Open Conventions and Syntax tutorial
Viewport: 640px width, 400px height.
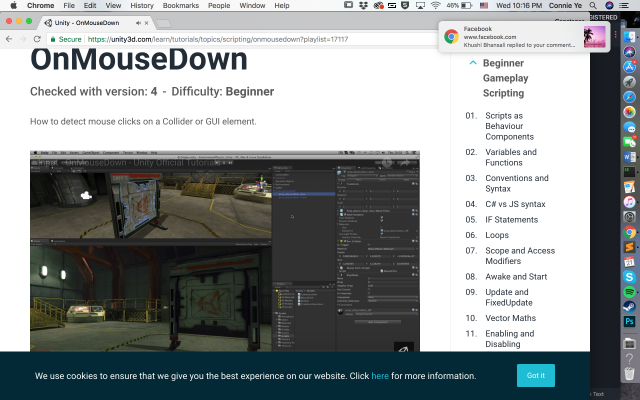(x=517, y=183)
